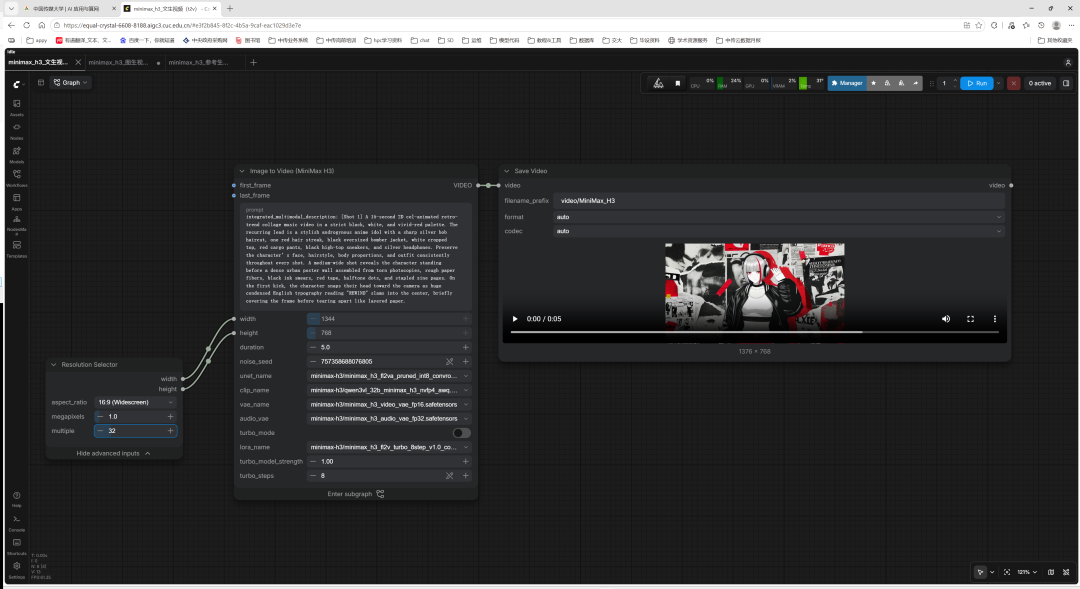Mute the video preview audio
This screenshot has width=1080, height=589.
coord(946,319)
